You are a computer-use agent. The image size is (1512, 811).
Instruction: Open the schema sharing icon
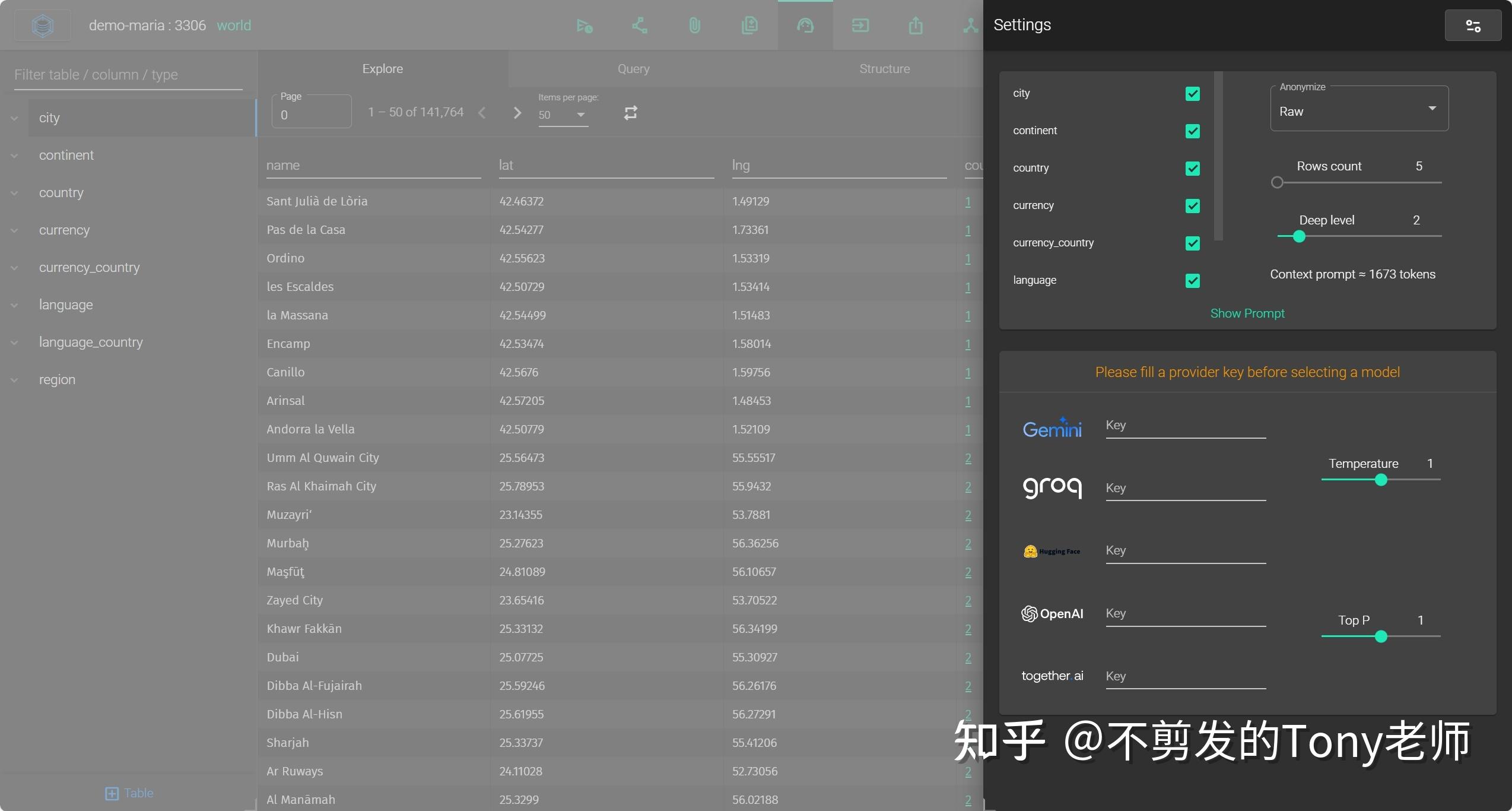tap(639, 25)
